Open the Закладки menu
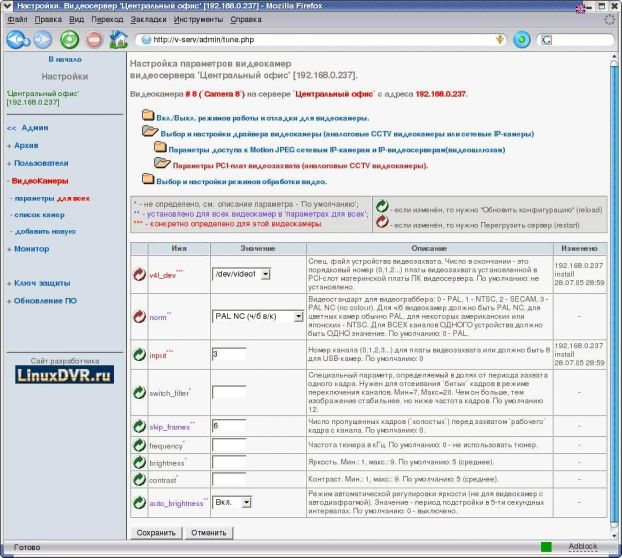The width and height of the screenshot is (622, 558). 148,19
